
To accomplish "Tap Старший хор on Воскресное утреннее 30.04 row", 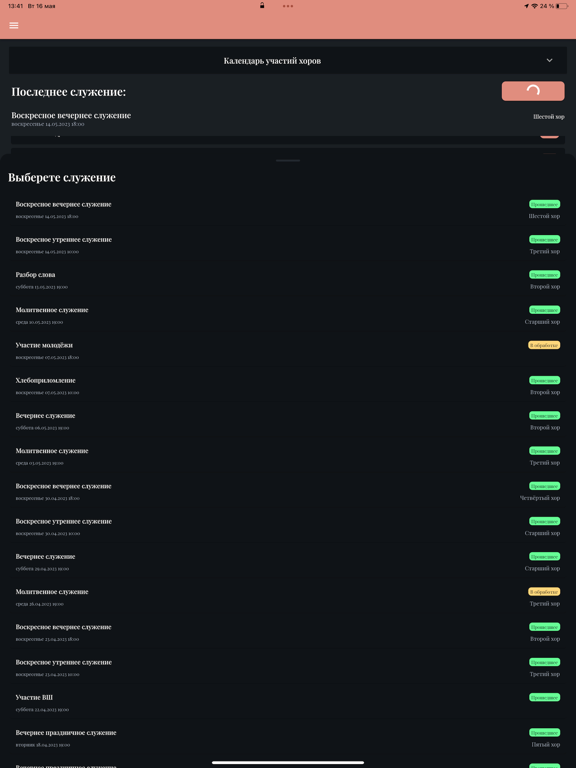I will click(542, 533).
